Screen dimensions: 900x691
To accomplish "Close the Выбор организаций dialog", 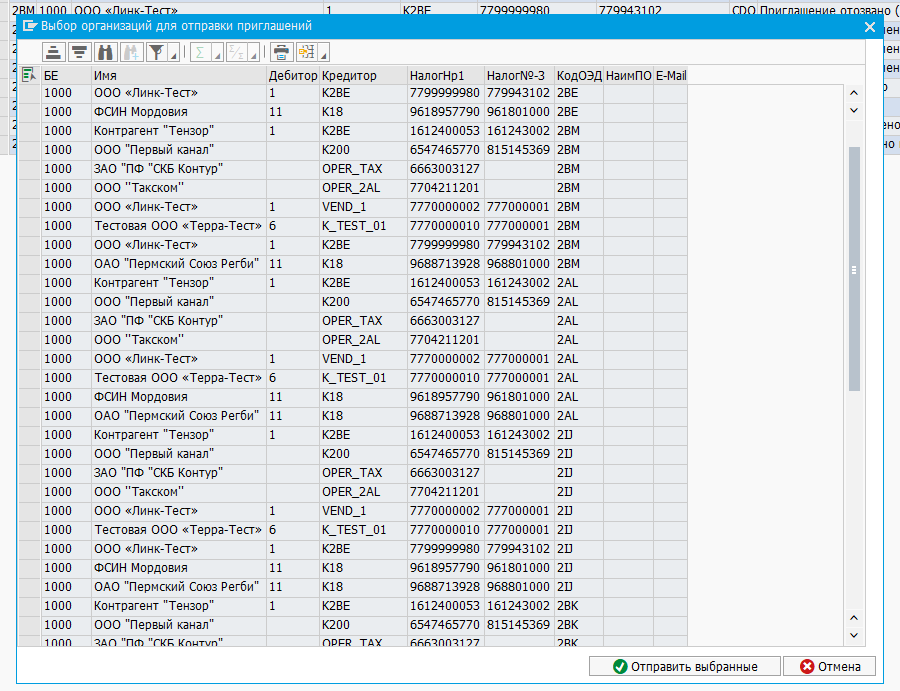I will (870, 27).
